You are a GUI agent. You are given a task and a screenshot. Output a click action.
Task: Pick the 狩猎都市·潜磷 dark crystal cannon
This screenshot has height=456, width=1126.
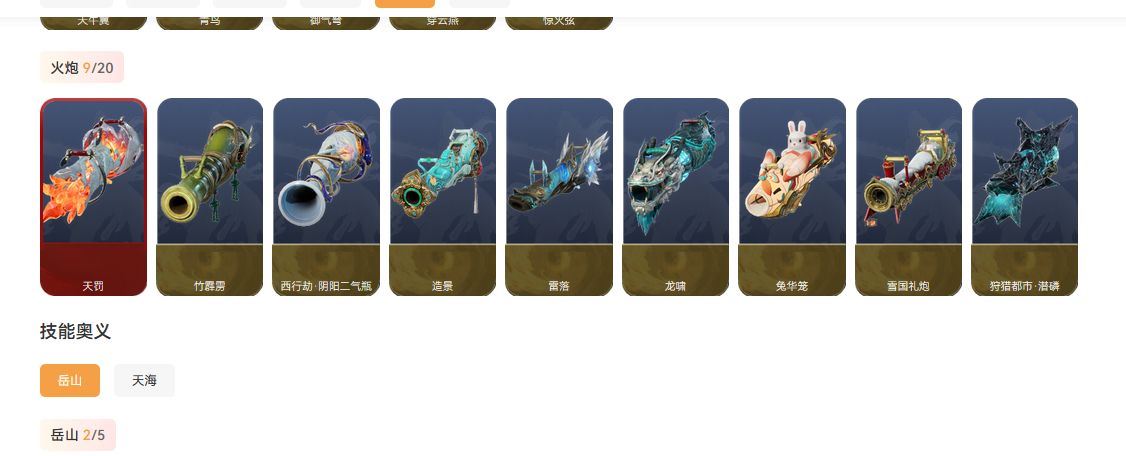coord(1025,197)
